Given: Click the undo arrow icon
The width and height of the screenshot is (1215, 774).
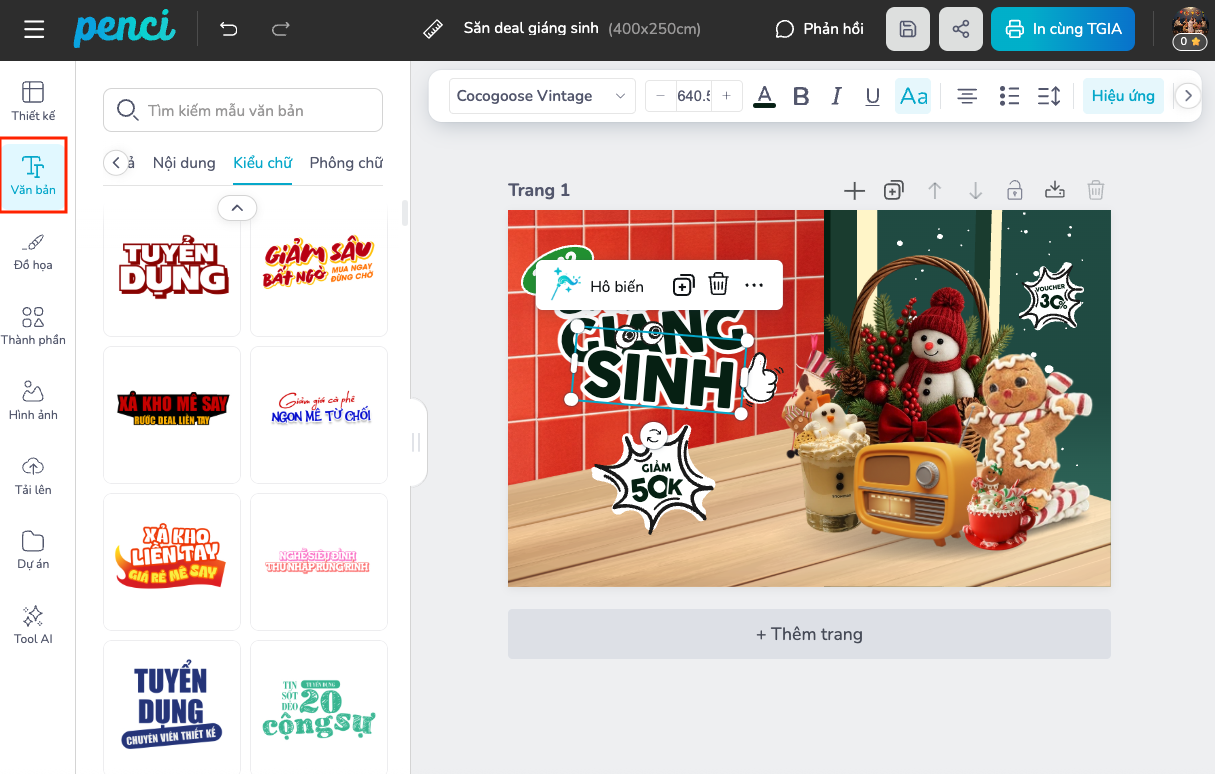Looking at the screenshot, I should (229, 29).
